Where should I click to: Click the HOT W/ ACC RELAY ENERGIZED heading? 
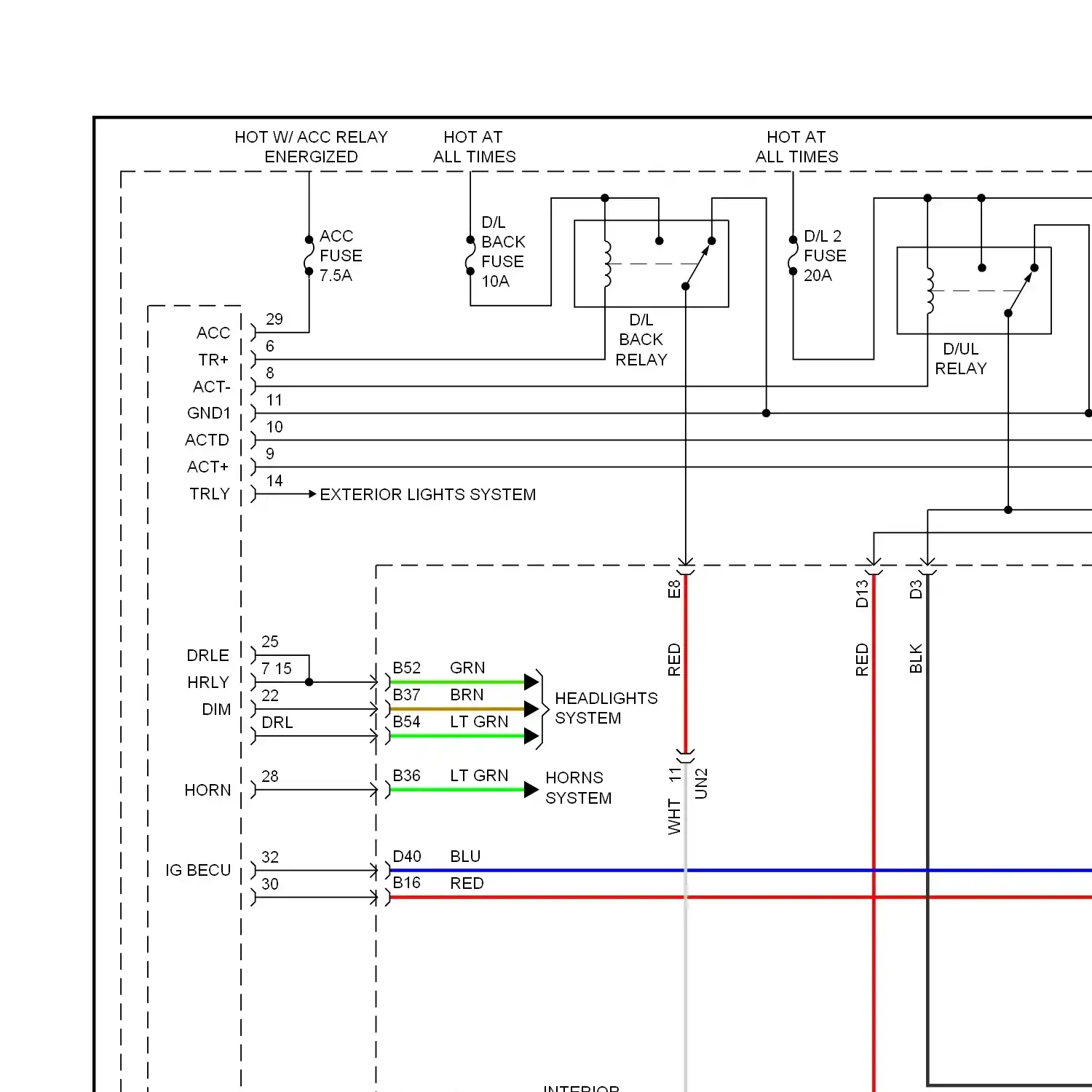[x=311, y=146]
